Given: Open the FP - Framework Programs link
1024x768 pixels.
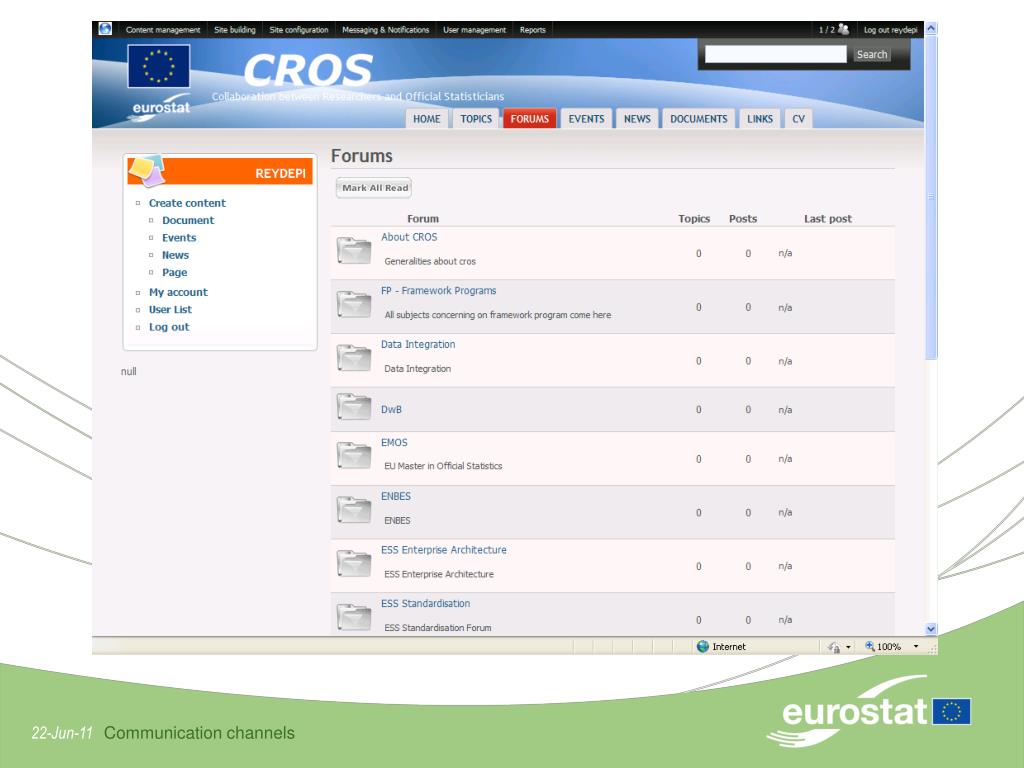Looking at the screenshot, I should pos(438,291).
